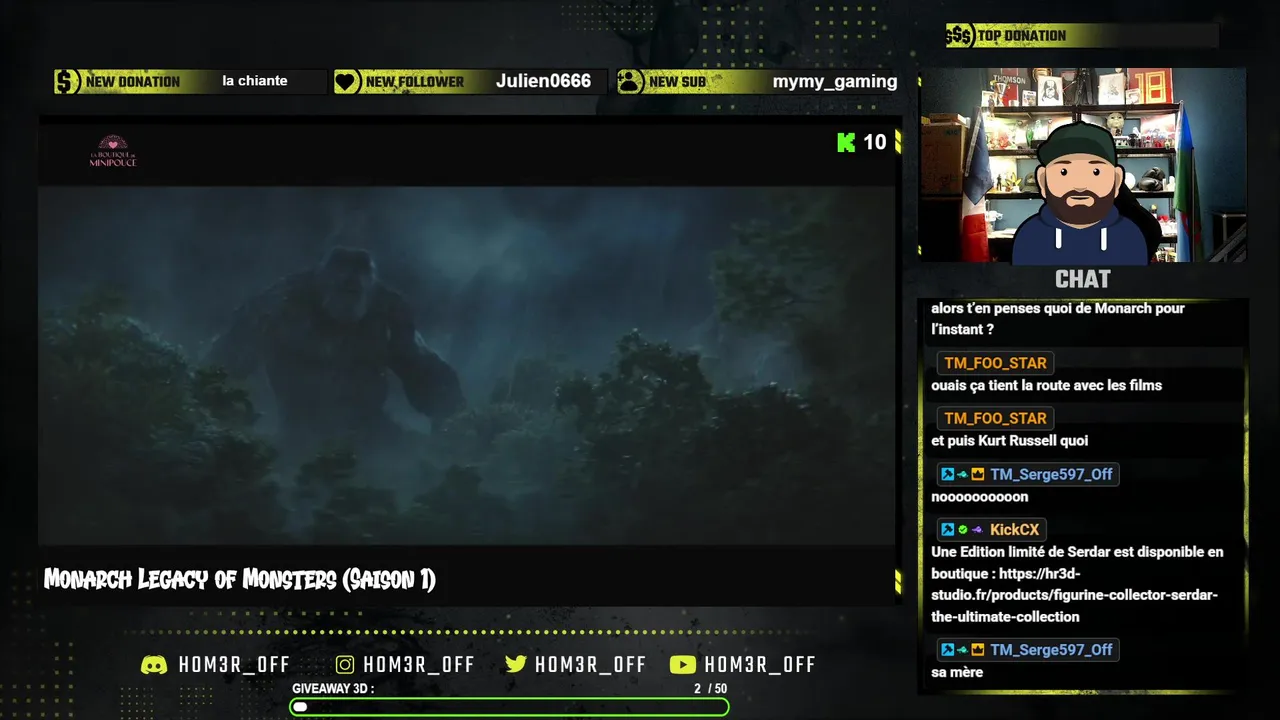The height and width of the screenshot is (720, 1280).
Task: Click the heart New Follower icon
Action: click(x=347, y=82)
